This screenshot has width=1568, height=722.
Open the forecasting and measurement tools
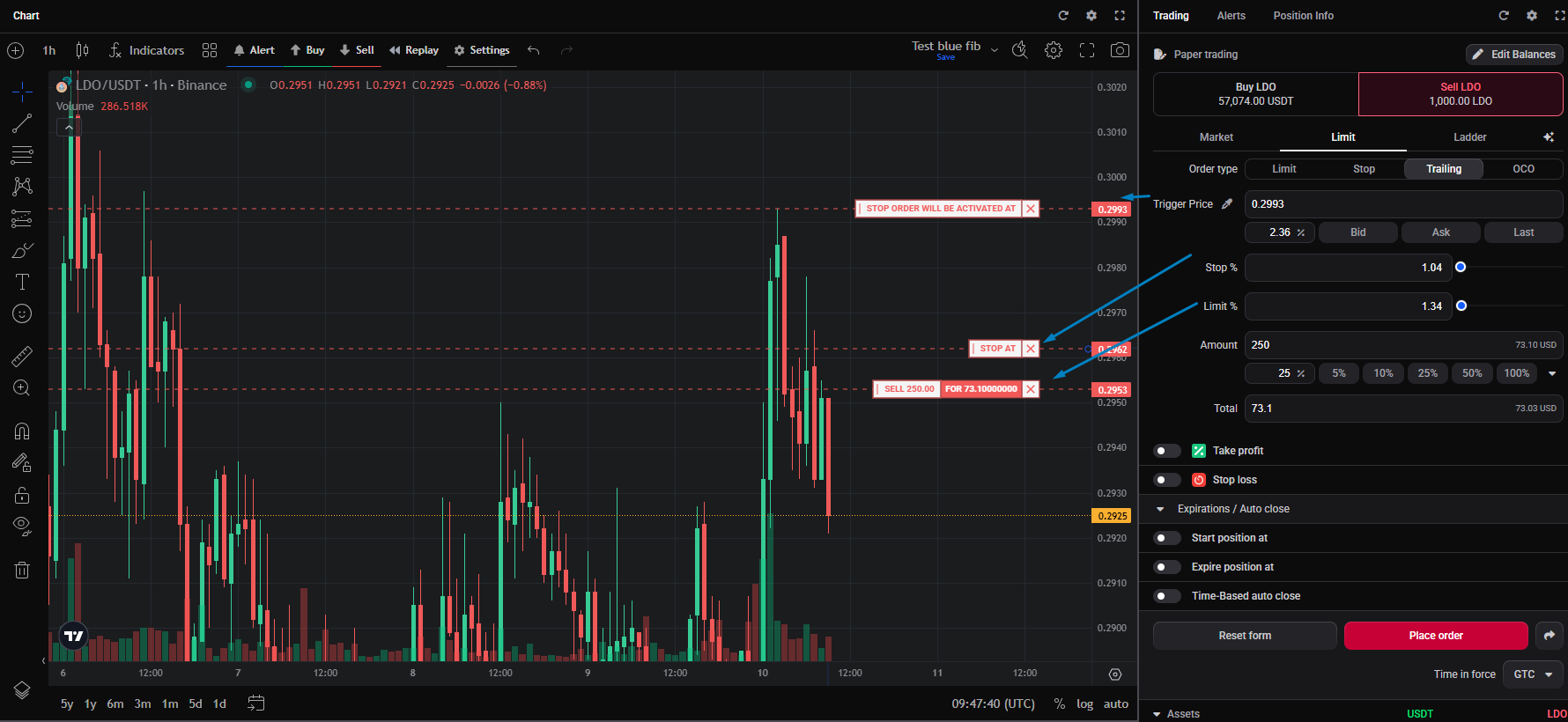coord(22,218)
